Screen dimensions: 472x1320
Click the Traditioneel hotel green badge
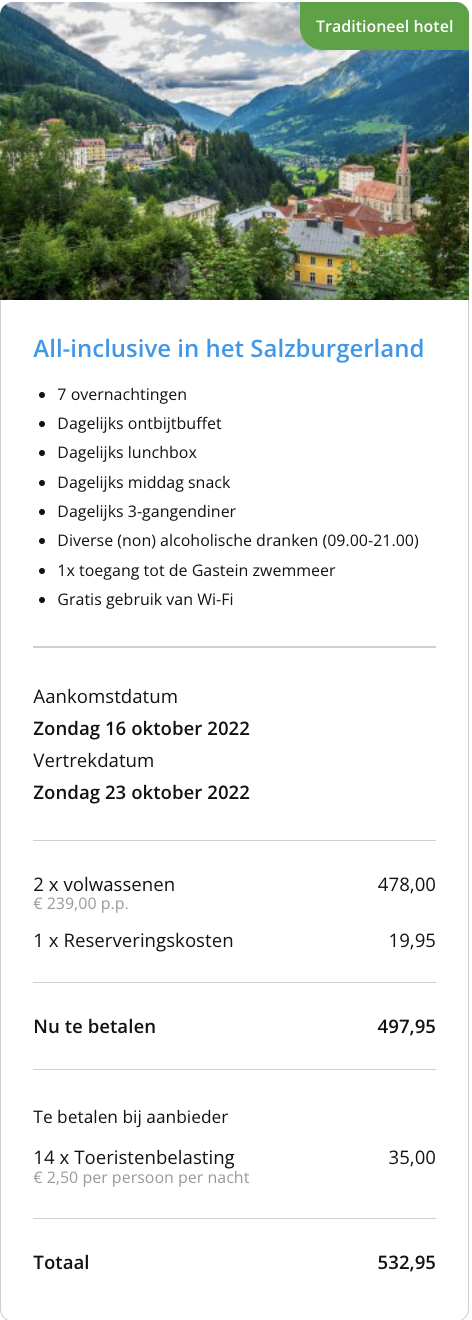pyautogui.click(x=385, y=25)
